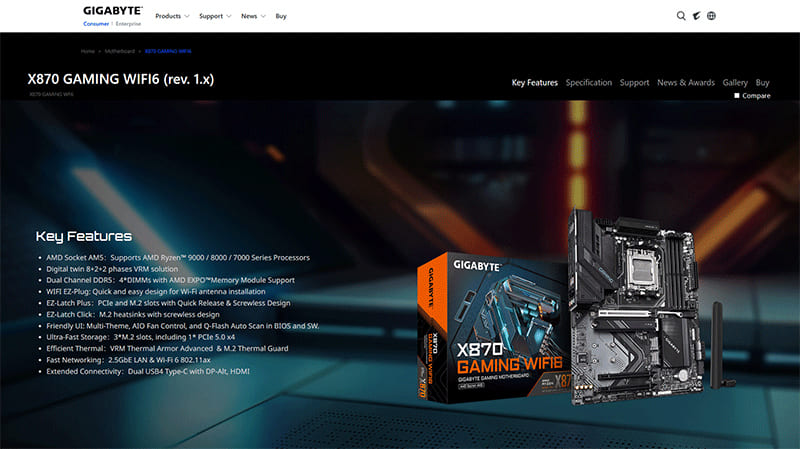Open the News & Awards tab
Image resolution: width=800 pixels, height=449 pixels.
686,83
